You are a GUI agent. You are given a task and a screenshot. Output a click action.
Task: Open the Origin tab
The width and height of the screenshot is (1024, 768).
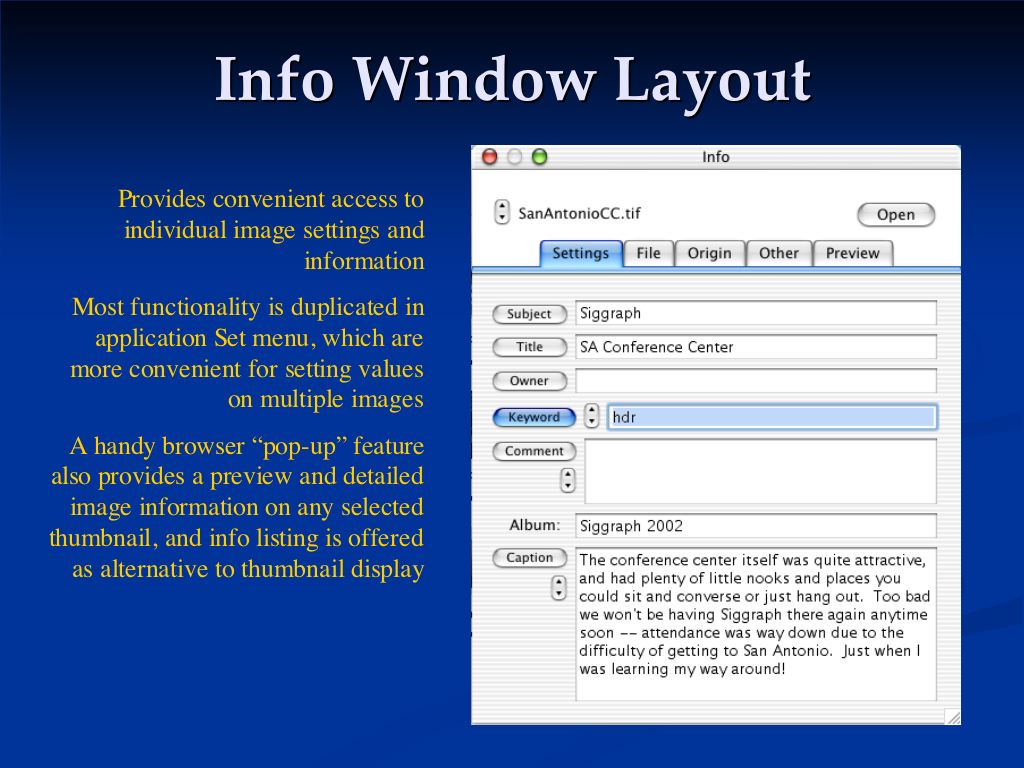709,254
